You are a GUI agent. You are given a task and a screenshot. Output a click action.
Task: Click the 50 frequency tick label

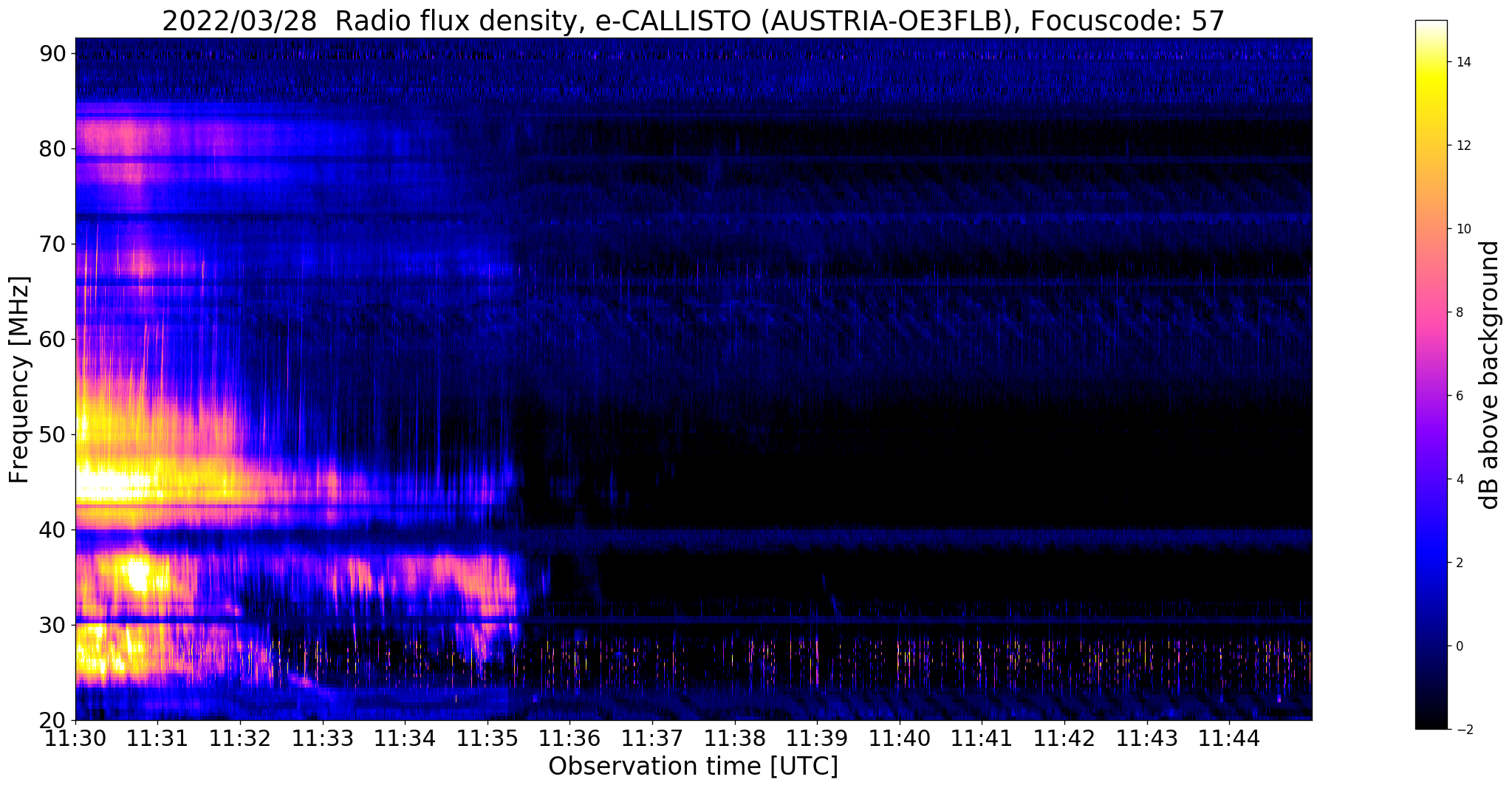(54, 434)
